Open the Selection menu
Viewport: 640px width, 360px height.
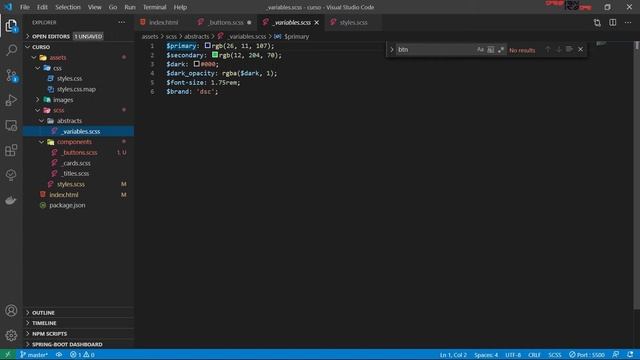(x=68, y=7)
